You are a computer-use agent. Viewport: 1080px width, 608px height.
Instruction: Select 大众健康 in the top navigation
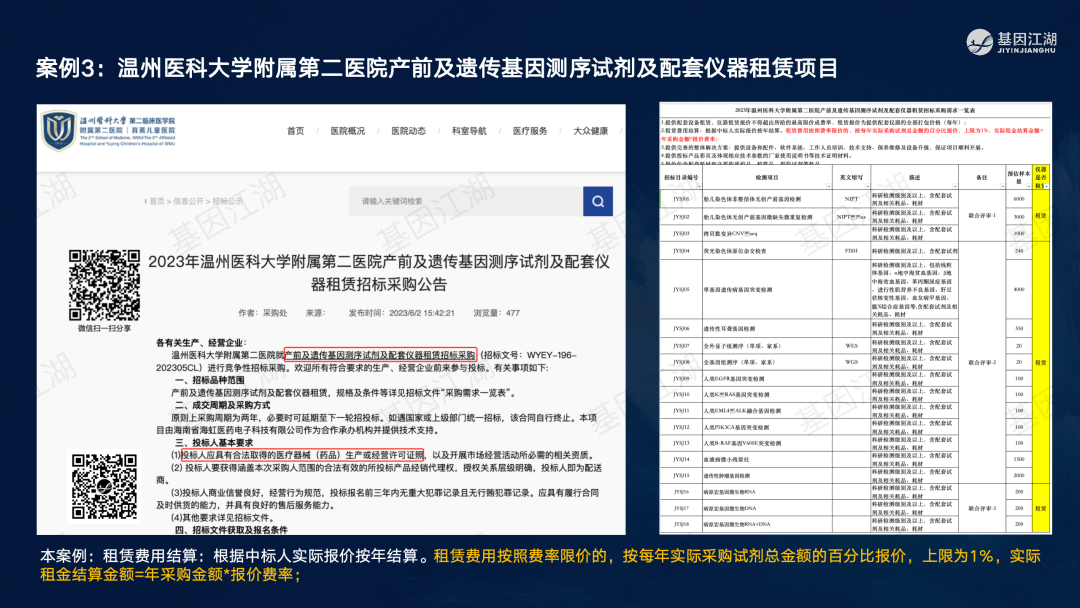pos(590,131)
